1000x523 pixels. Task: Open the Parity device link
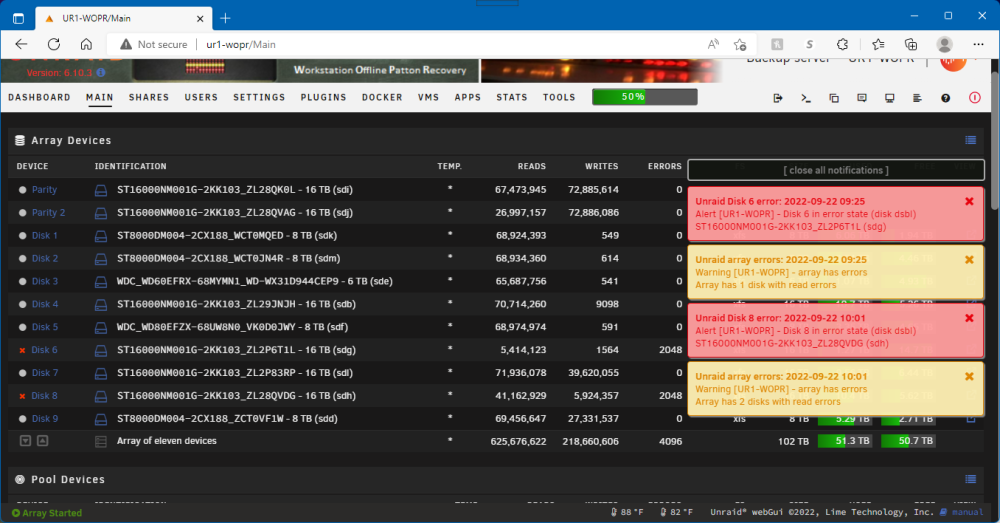[x=44, y=190]
